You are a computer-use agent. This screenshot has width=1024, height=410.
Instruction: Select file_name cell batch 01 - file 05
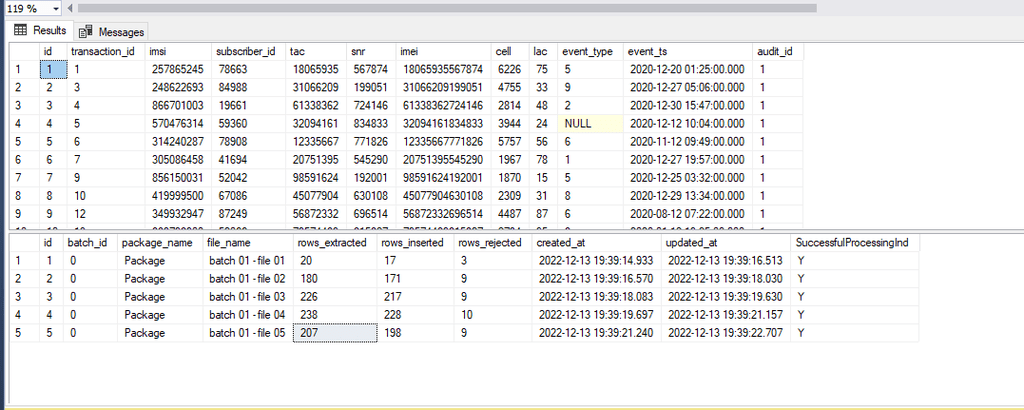pos(248,333)
